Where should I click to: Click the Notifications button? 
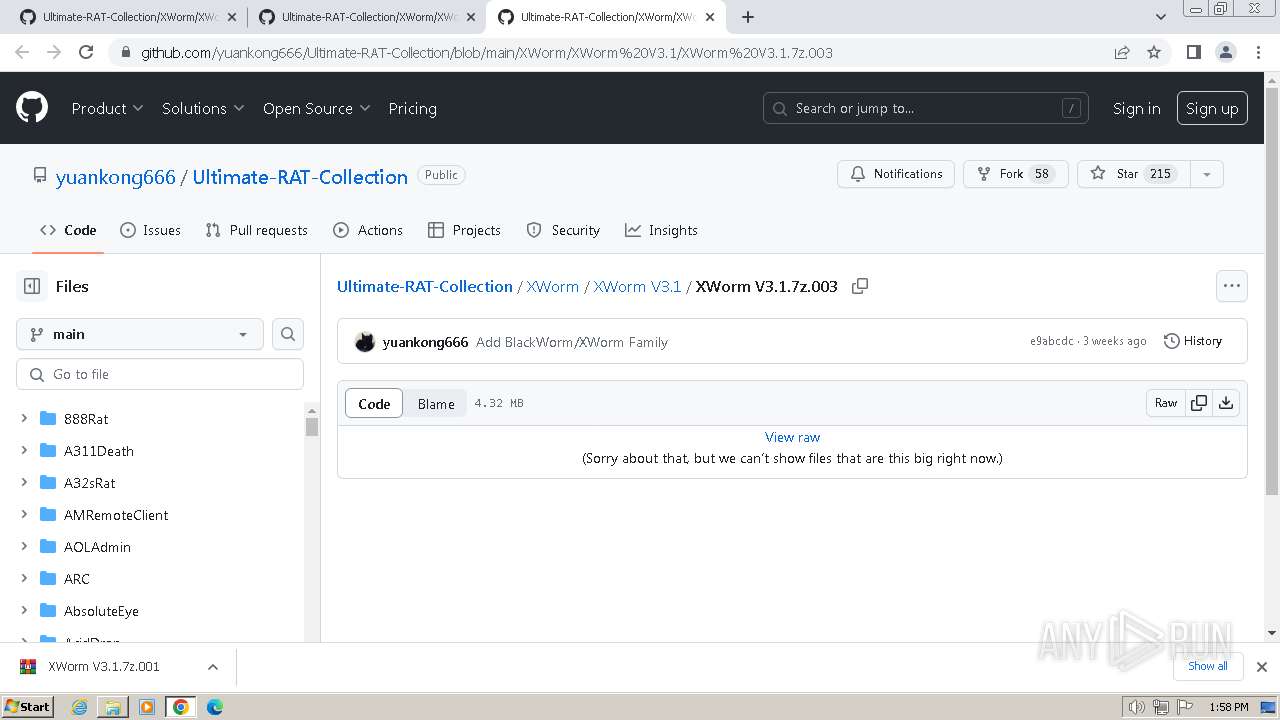click(896, 174)
